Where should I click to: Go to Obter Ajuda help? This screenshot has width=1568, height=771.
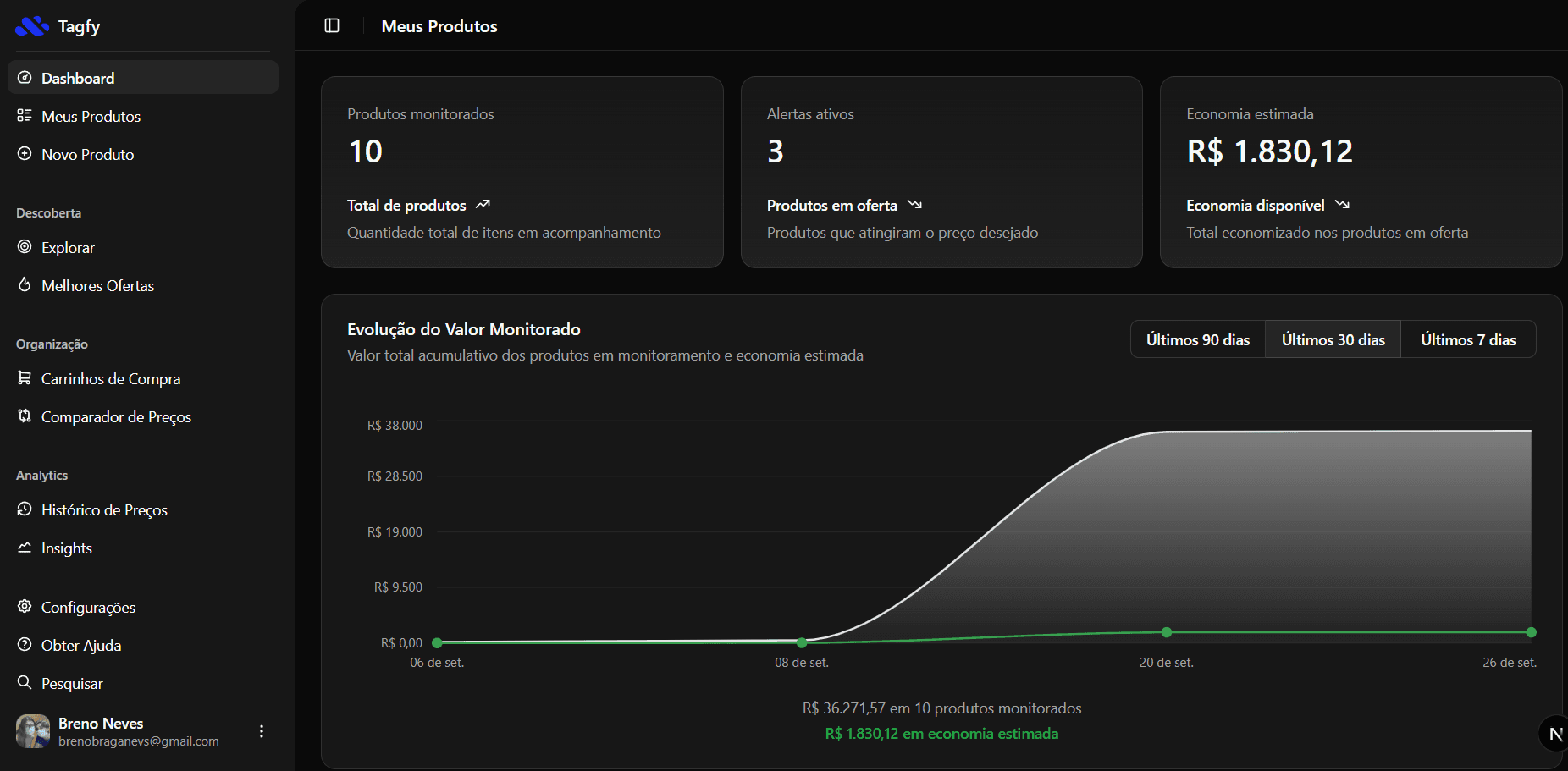click(x=81, y=645)
